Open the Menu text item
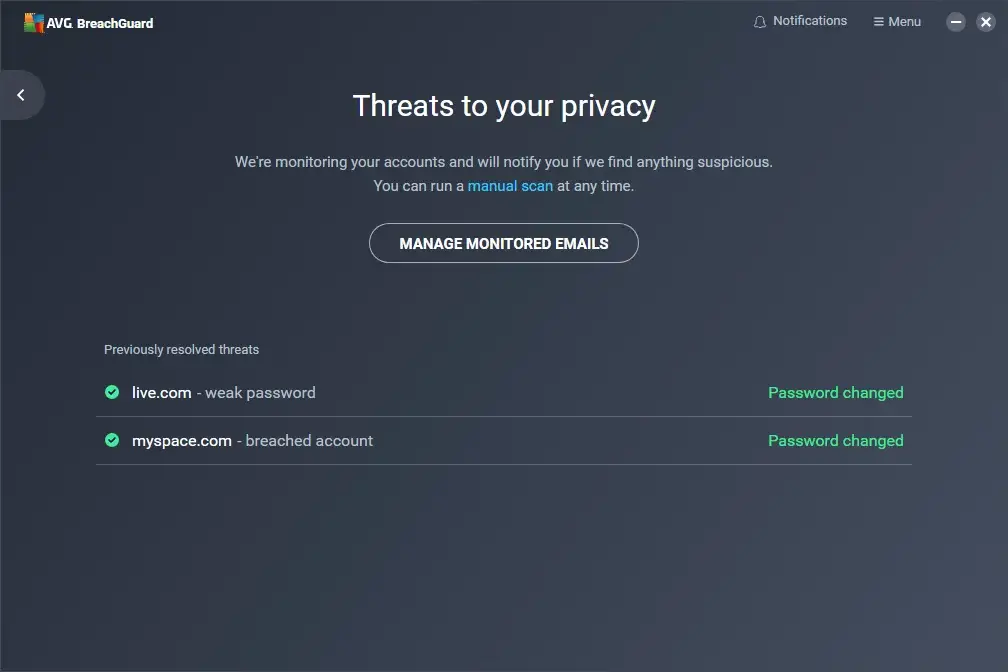The height and width of the screenshot is (672, 1008). coord(905,22)
